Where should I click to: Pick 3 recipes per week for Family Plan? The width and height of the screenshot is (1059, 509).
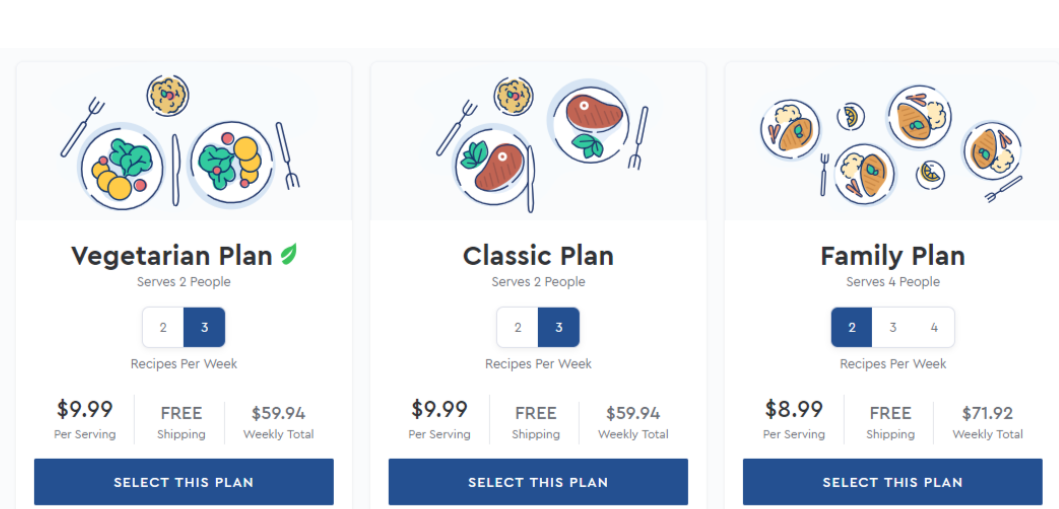(893, 327)
